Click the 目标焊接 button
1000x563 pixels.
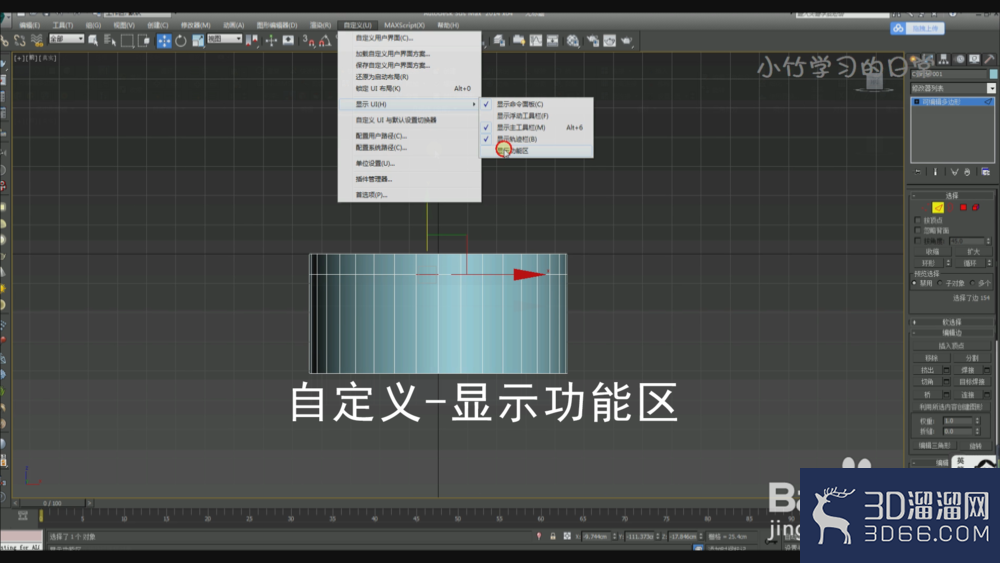point(972,382)
